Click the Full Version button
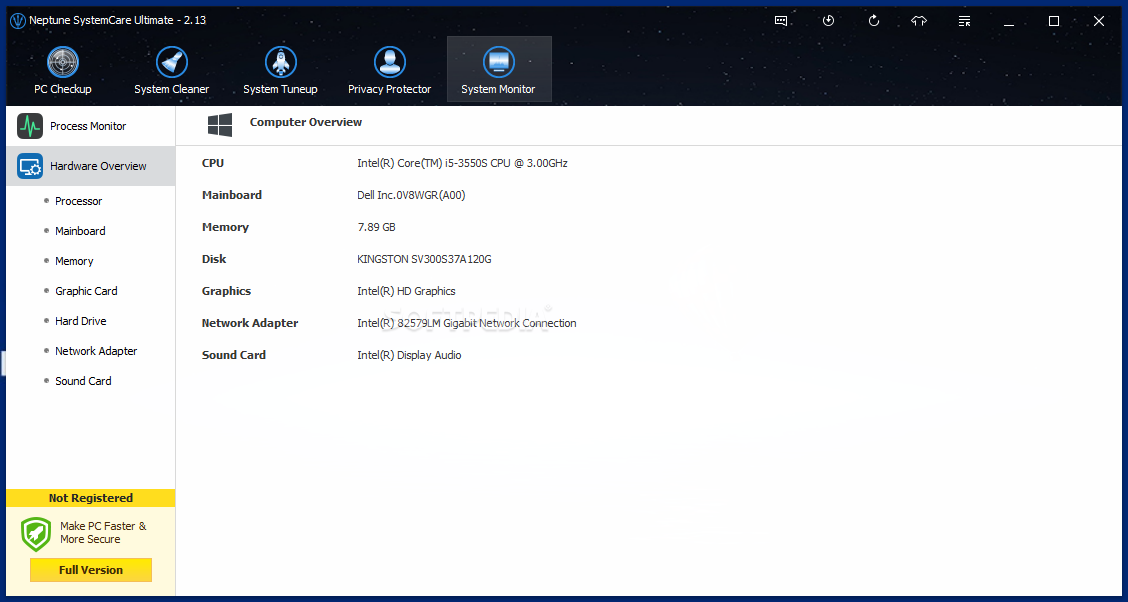Image resolution: width=1128 pixels, height=602 pixels. point(91,570)
